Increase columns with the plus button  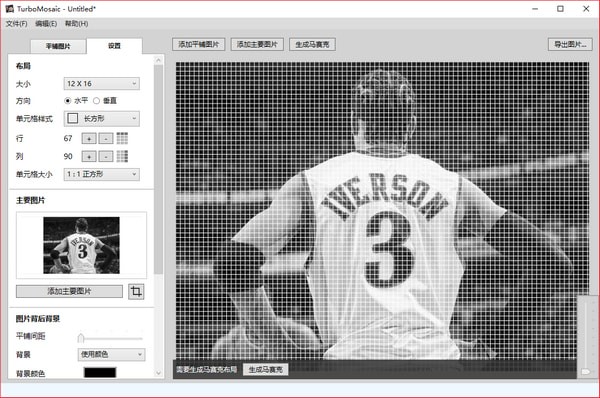89,156
